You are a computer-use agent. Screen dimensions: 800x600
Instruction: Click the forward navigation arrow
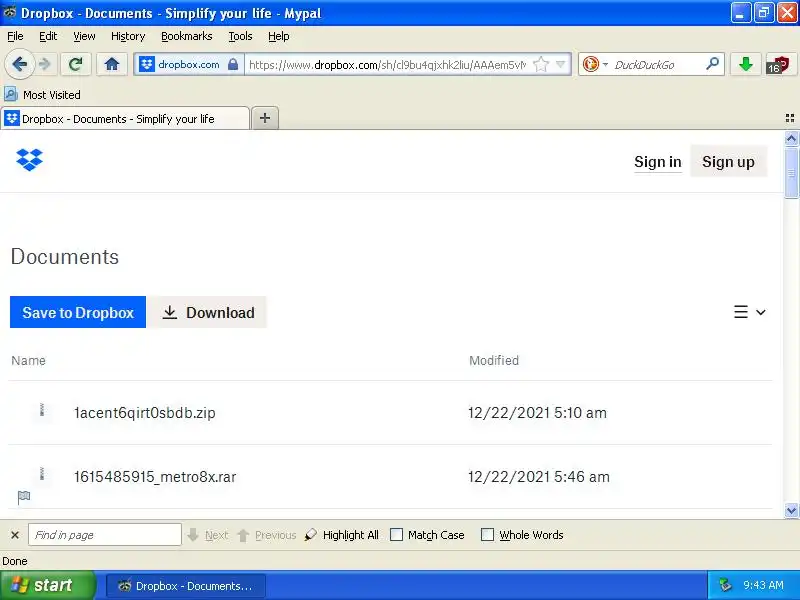(45, 64)
